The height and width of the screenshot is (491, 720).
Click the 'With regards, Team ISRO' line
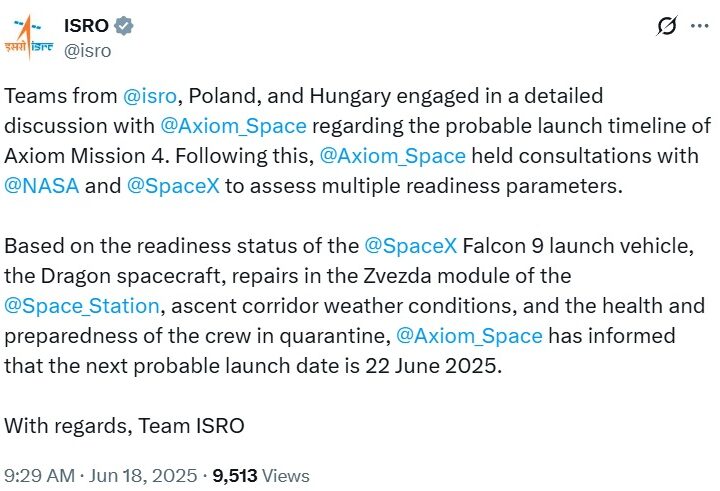[x=124, y=425]
